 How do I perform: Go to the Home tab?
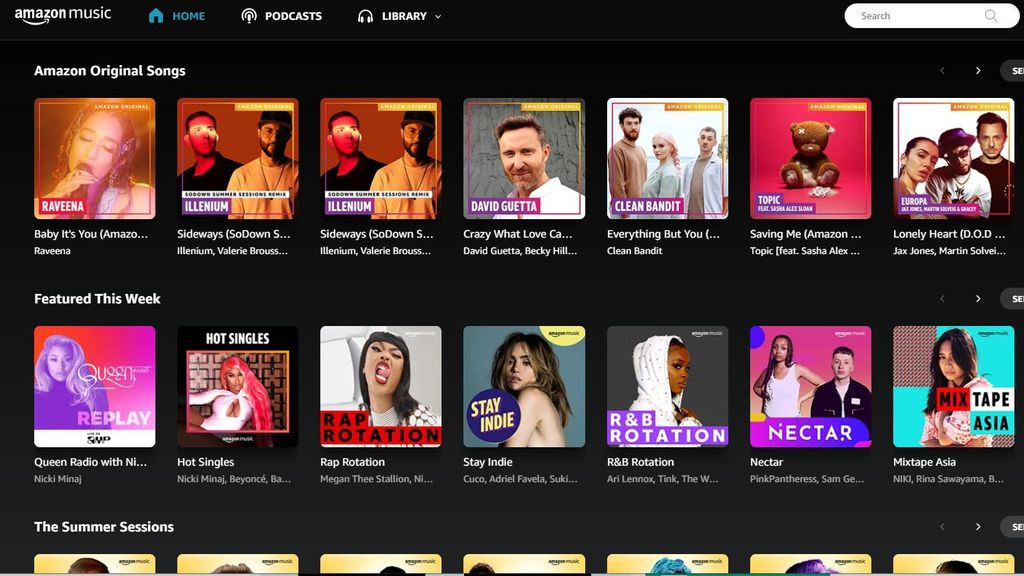(187, 16)
